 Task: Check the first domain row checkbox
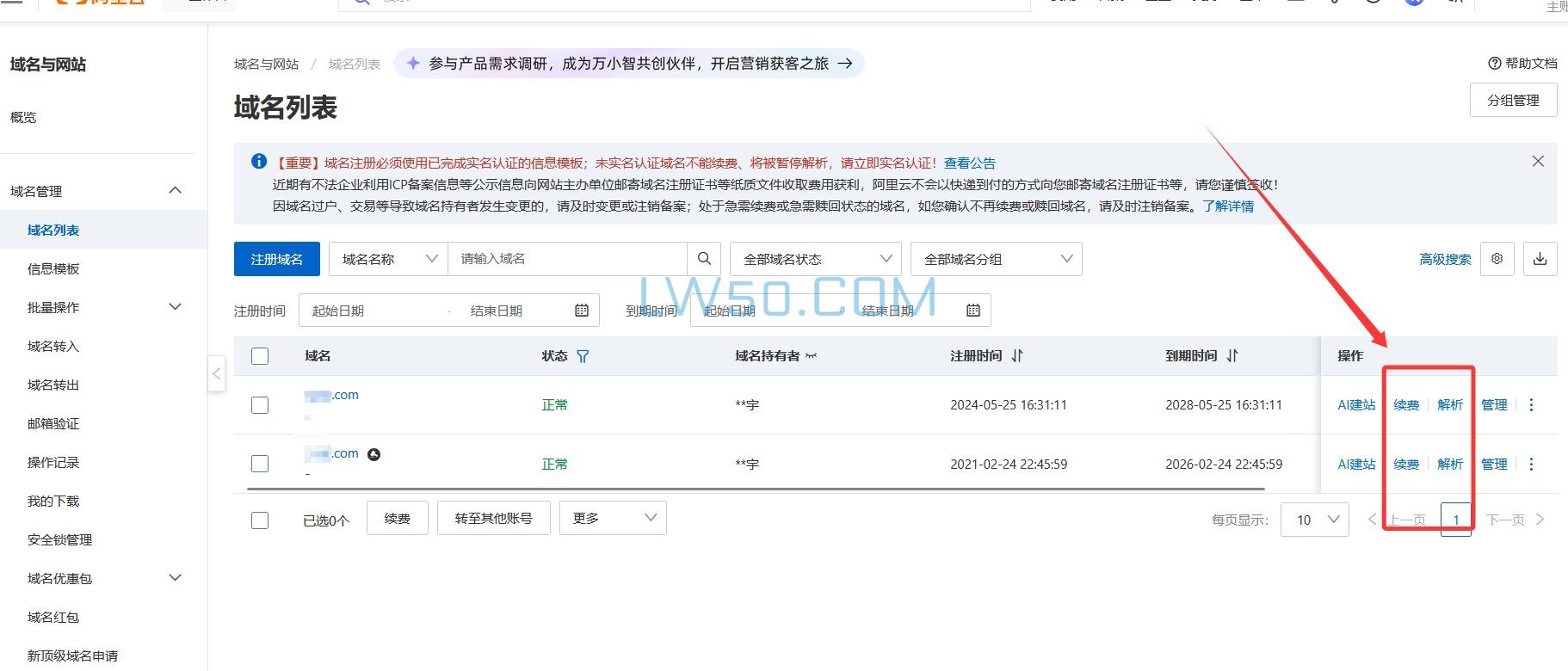pyautogui.click(x=260, y=405)
